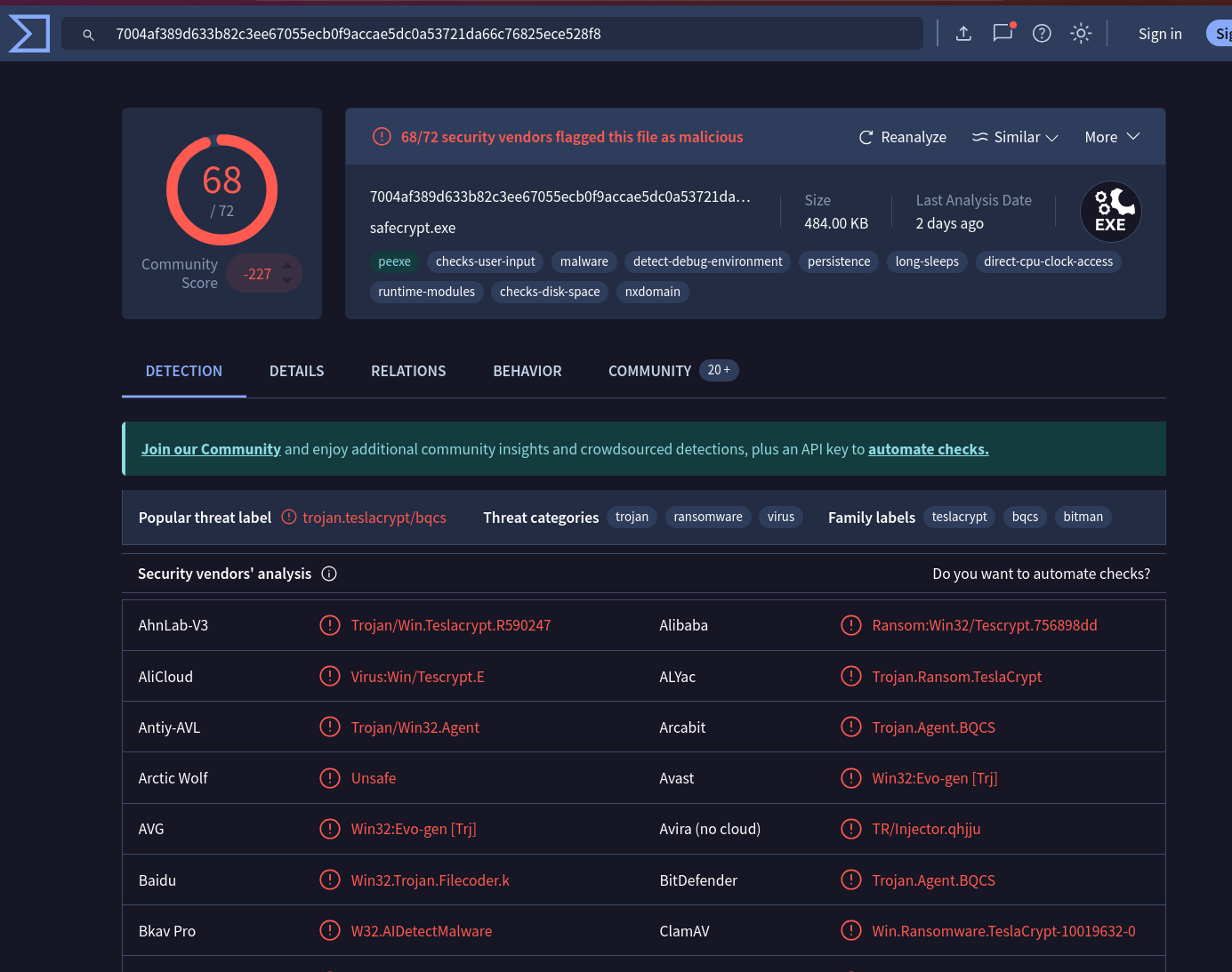Expand the Similar dropdown

tap(1015, 137)
